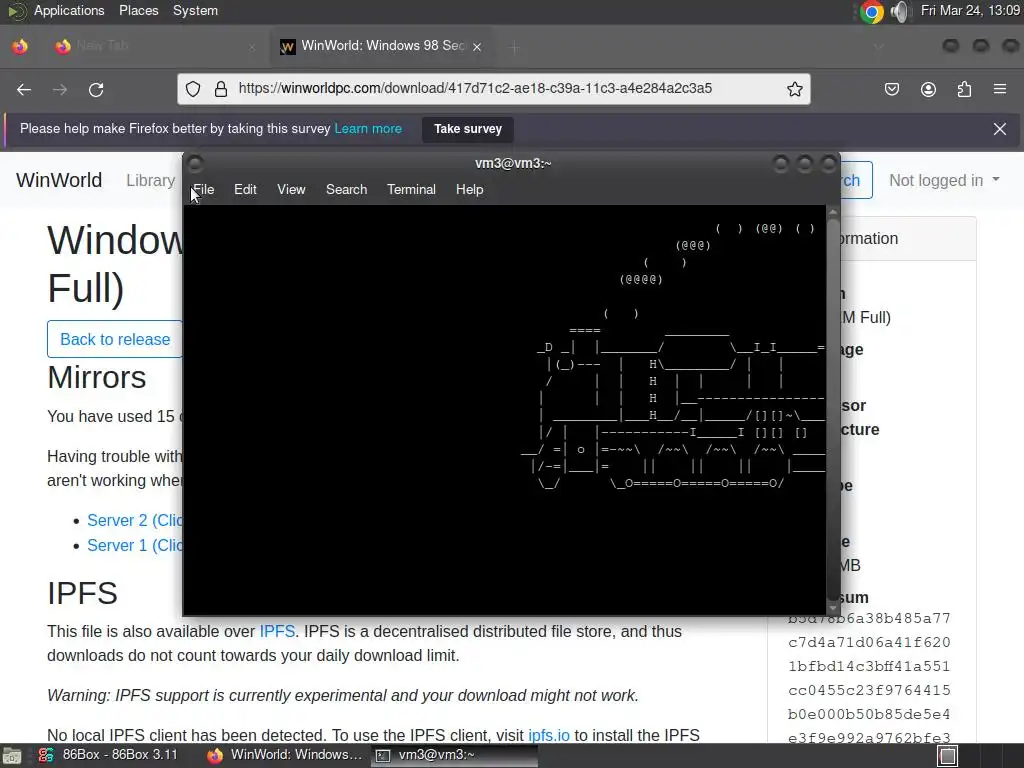
Task: Open the tracking protection shield icon
Action: tap(193, 89)
